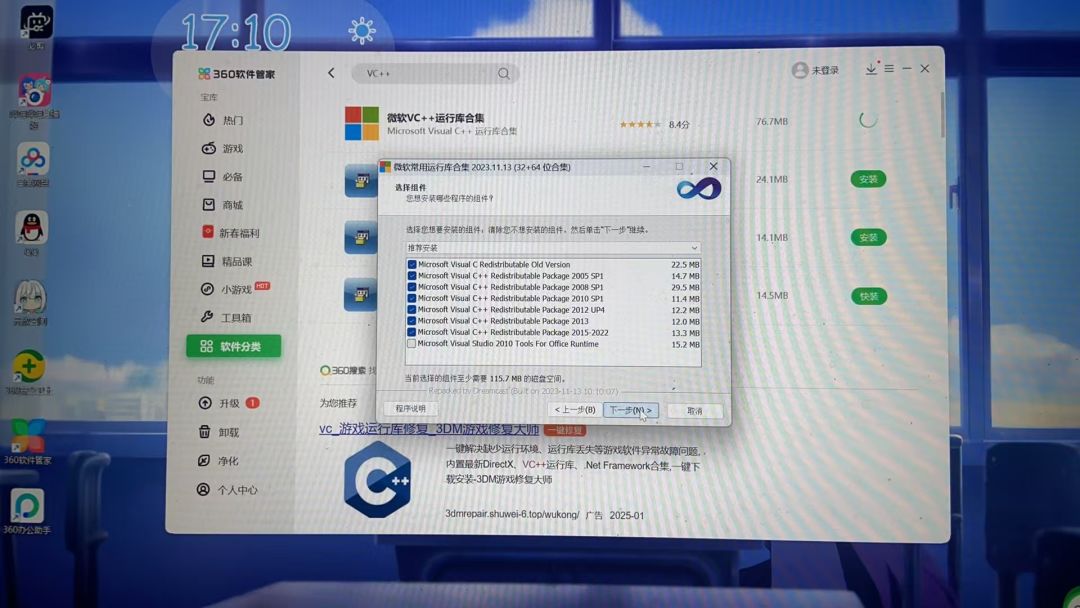This screenshot has height=608, width=1080.
Task: Click the 安装 button on the 24.1MB row
Action: pos(868,179)
